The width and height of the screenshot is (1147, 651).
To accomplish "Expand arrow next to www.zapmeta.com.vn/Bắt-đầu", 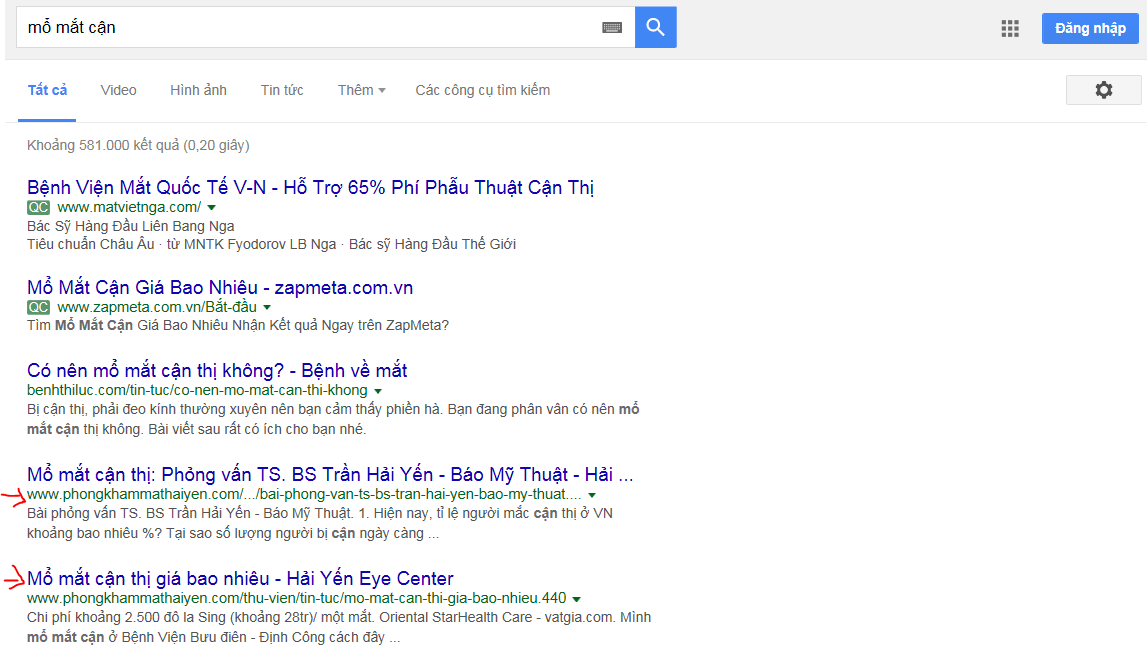I will [267, 308].
